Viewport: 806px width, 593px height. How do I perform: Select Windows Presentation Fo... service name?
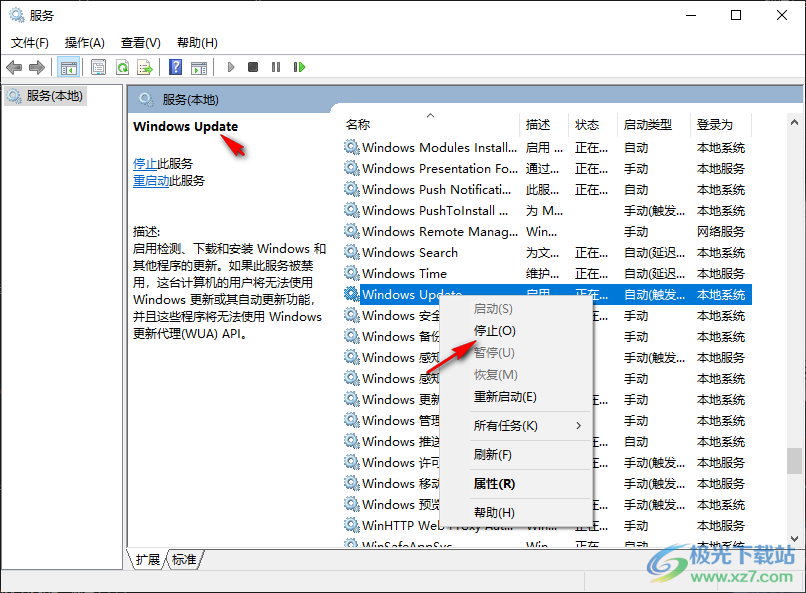pos(440,169)
